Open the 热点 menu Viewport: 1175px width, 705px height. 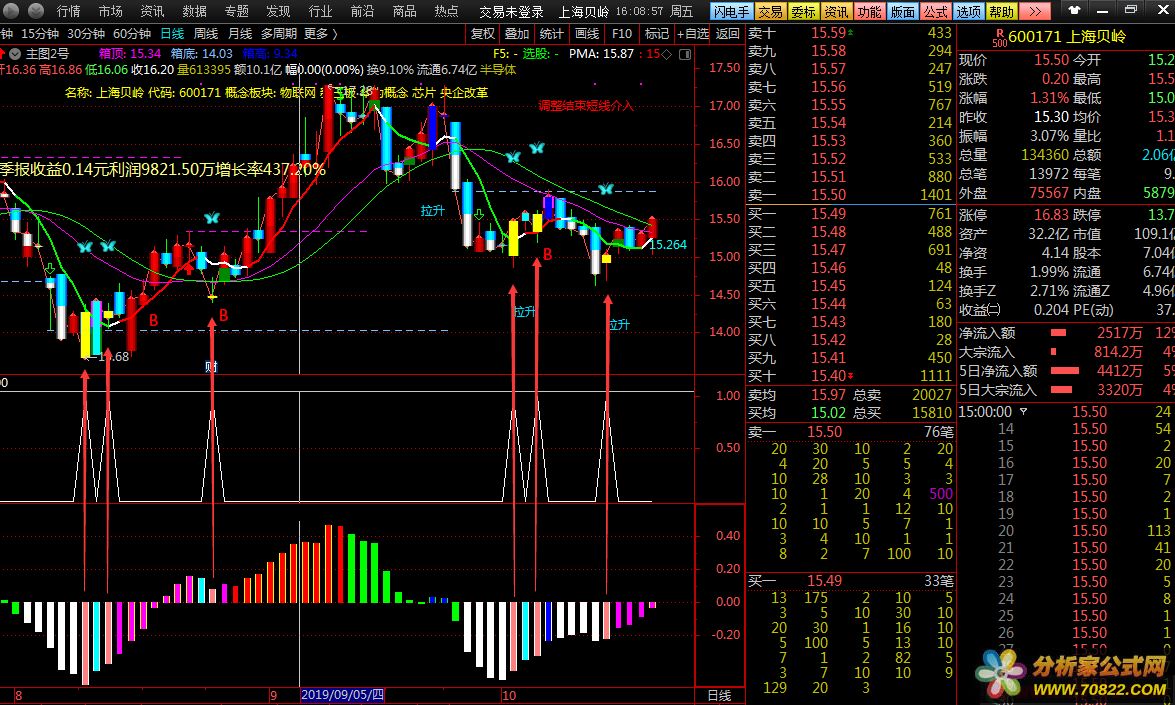[446, 11]
